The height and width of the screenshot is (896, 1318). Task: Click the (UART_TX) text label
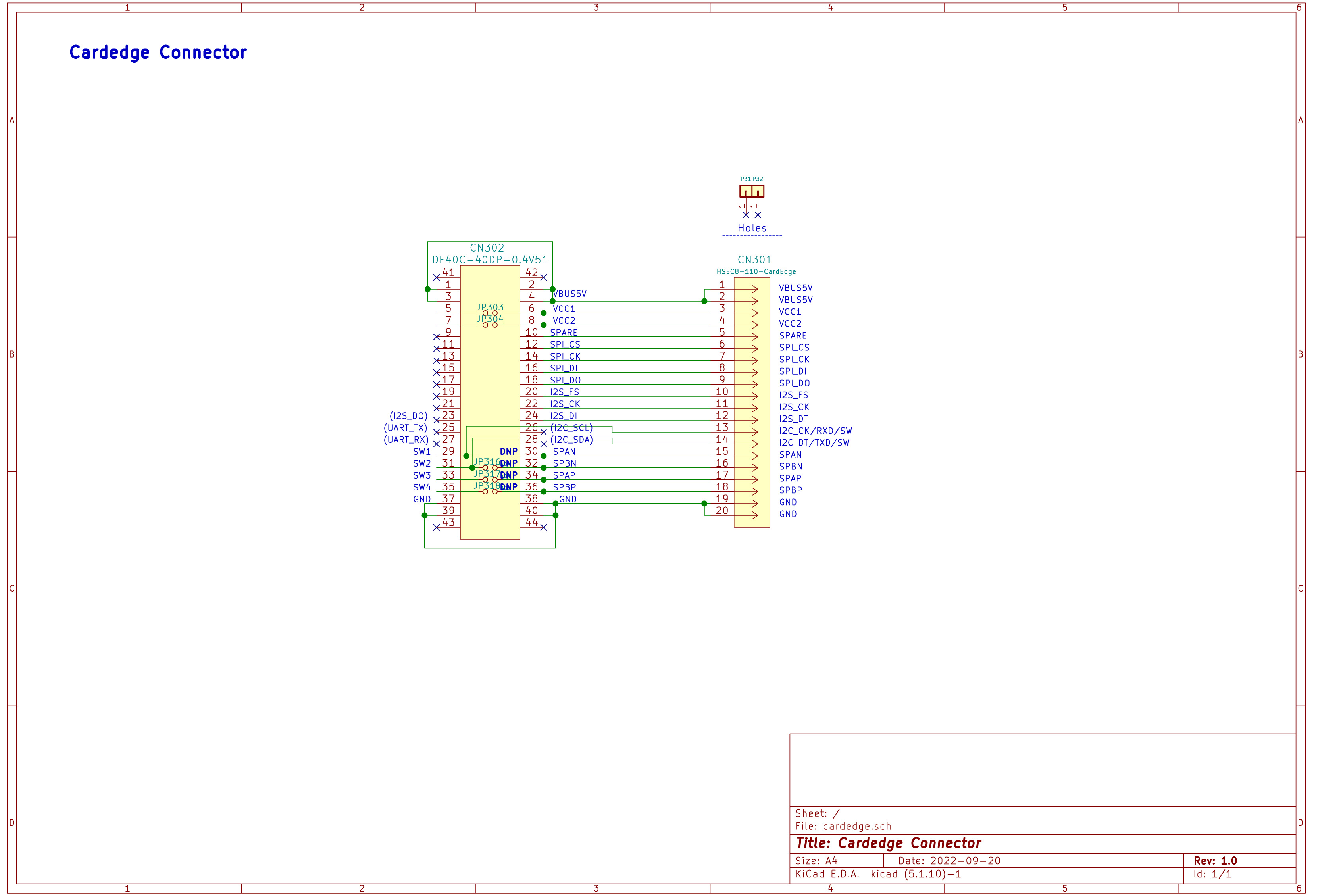pos(406,428)
